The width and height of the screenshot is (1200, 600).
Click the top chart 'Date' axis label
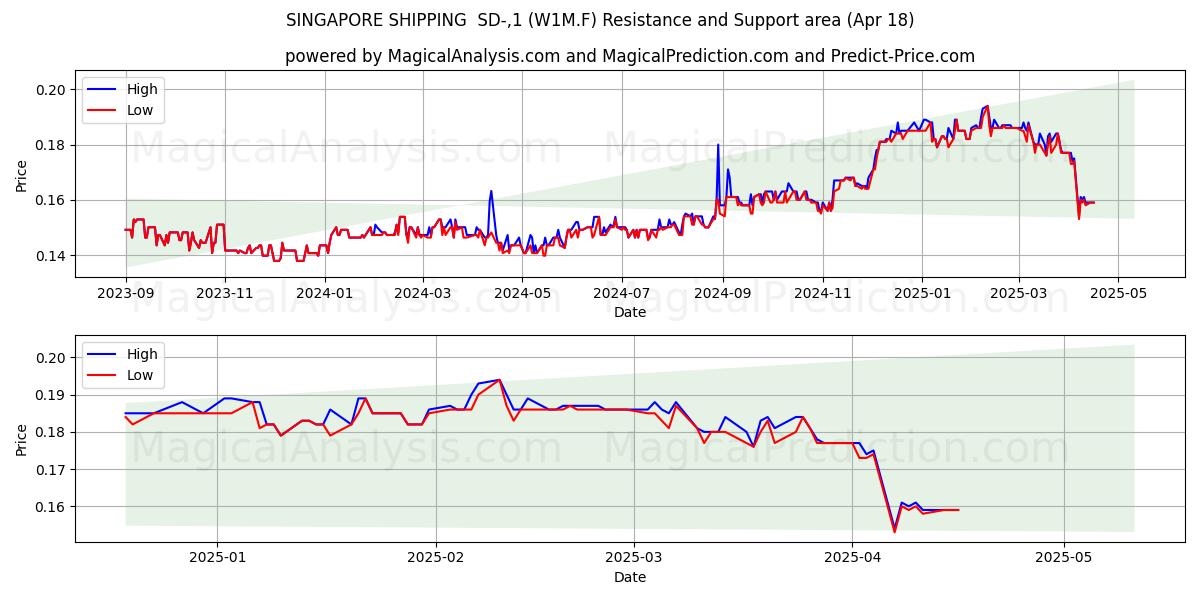tap(630, 312)
